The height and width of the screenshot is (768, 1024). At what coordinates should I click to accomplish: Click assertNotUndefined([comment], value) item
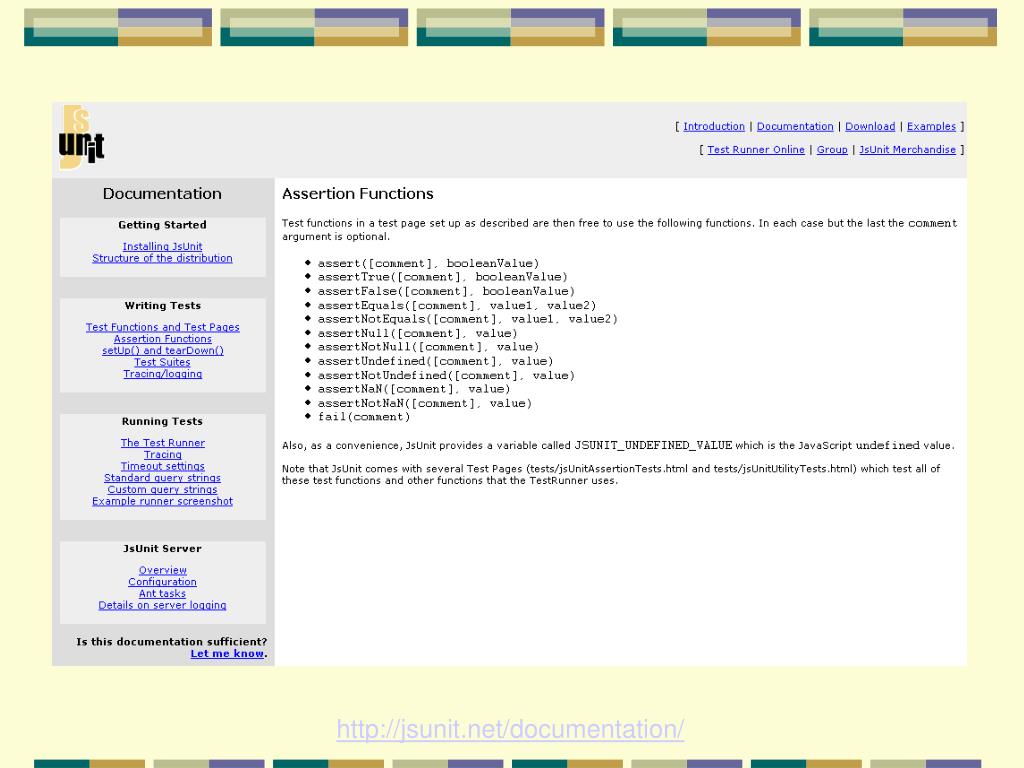(x=446, y=376)
